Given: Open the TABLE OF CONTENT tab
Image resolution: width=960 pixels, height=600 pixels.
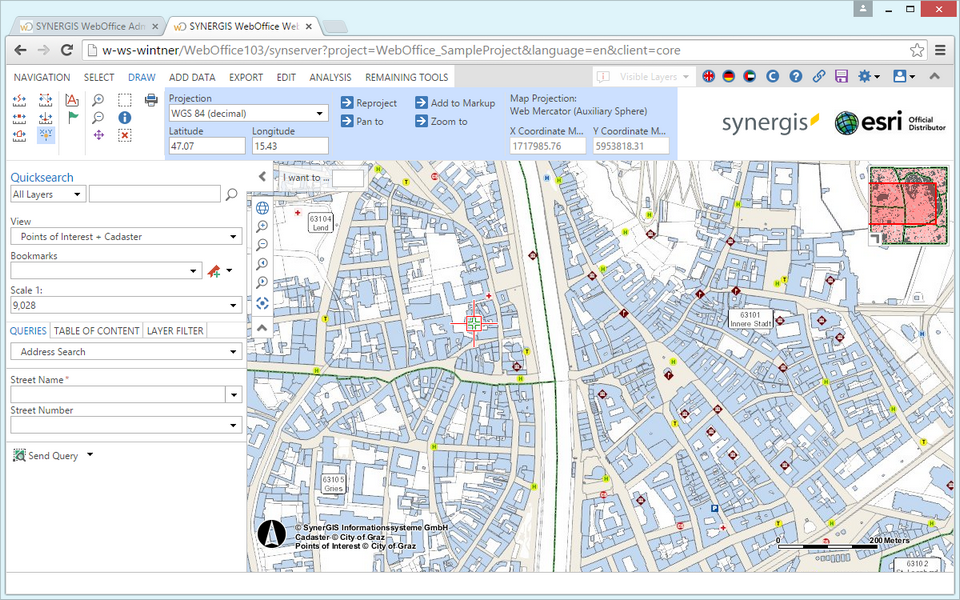Looking at the screenshot, I should [96, 330].
